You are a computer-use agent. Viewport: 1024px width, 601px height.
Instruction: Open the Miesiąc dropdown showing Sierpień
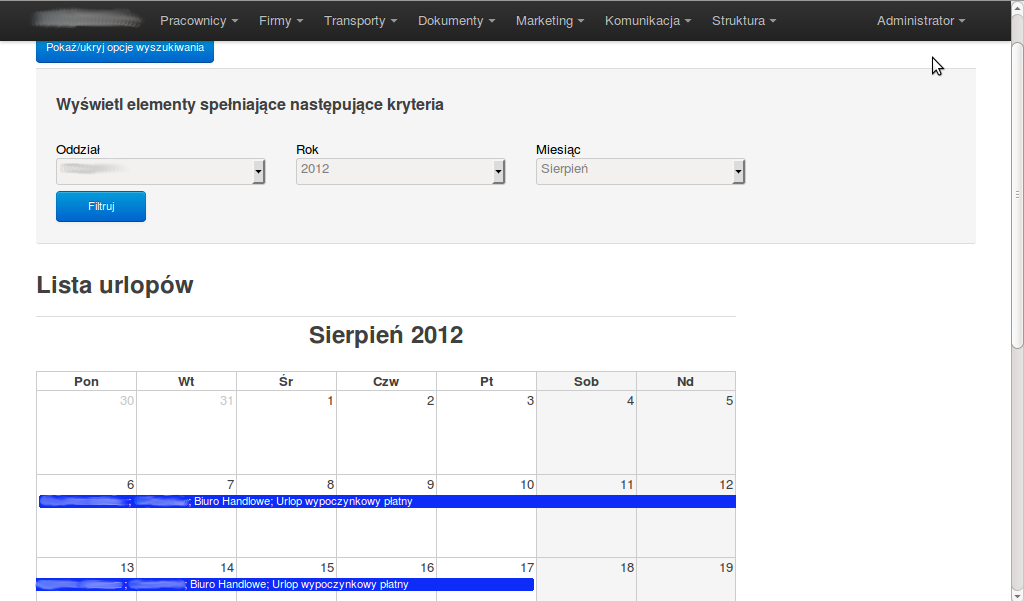click(x=641, y=171)
